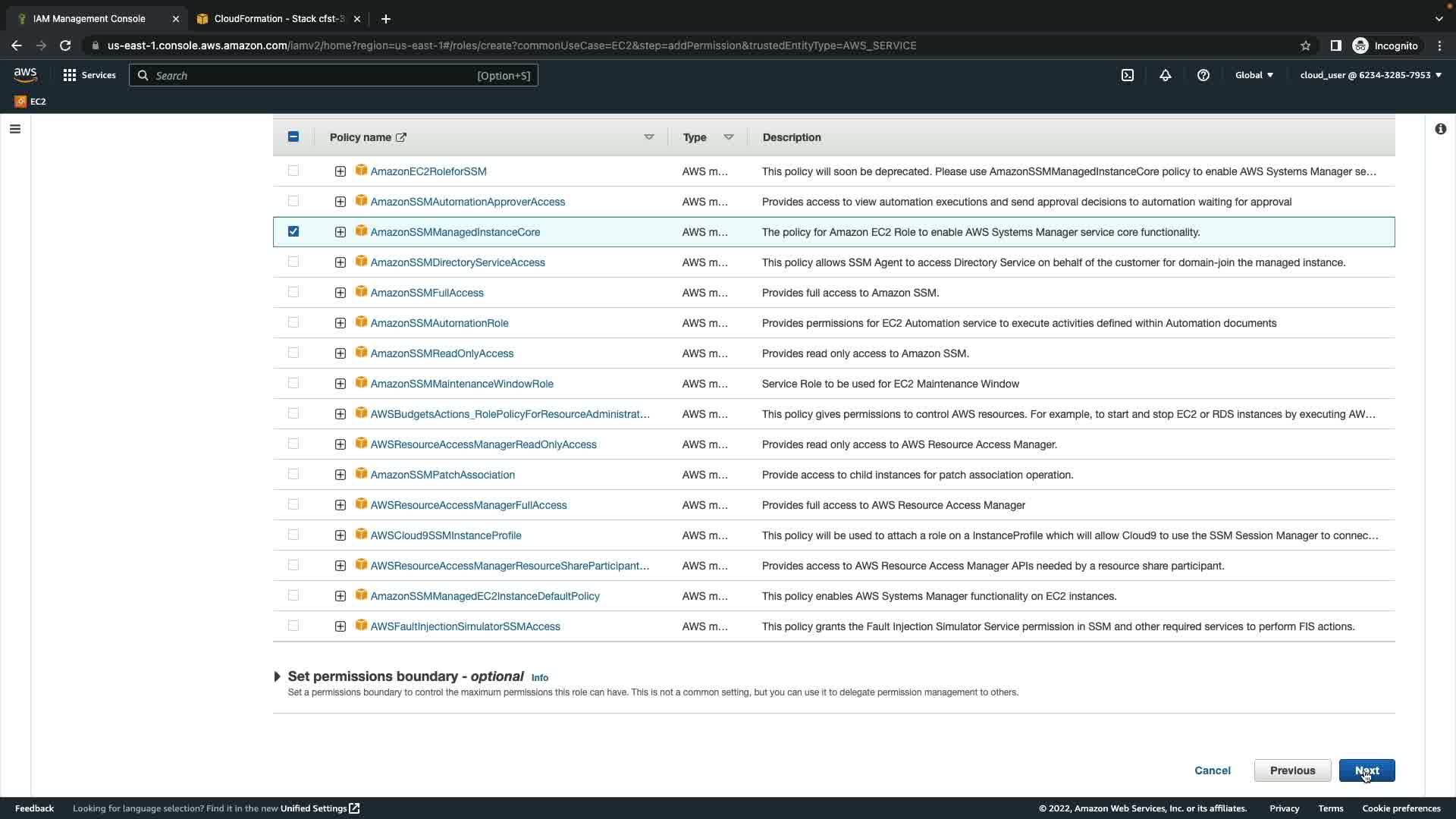Open AWS CloudShell icon in top bar
The image size is (1456, 819).
click(x=1128, y=75)
